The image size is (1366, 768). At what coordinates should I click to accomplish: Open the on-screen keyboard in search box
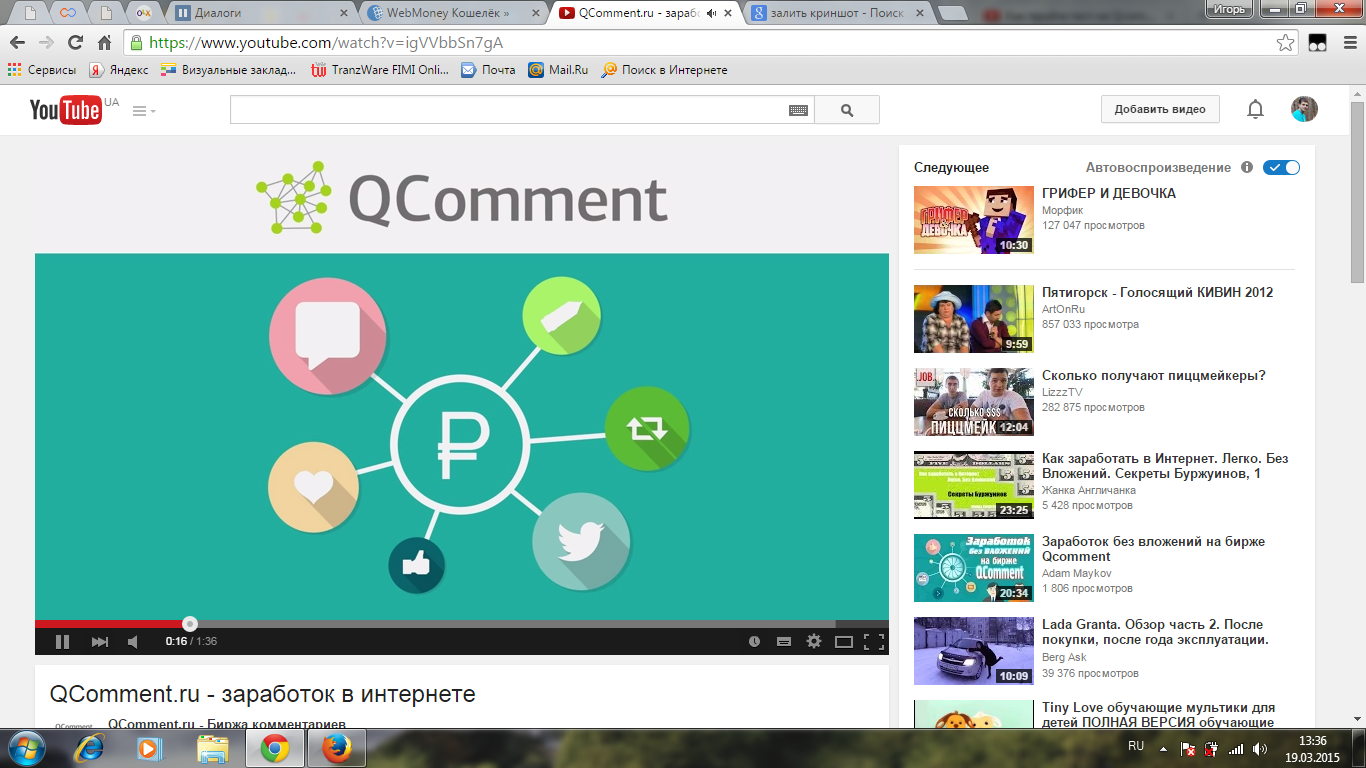click(x=798, y=111)
